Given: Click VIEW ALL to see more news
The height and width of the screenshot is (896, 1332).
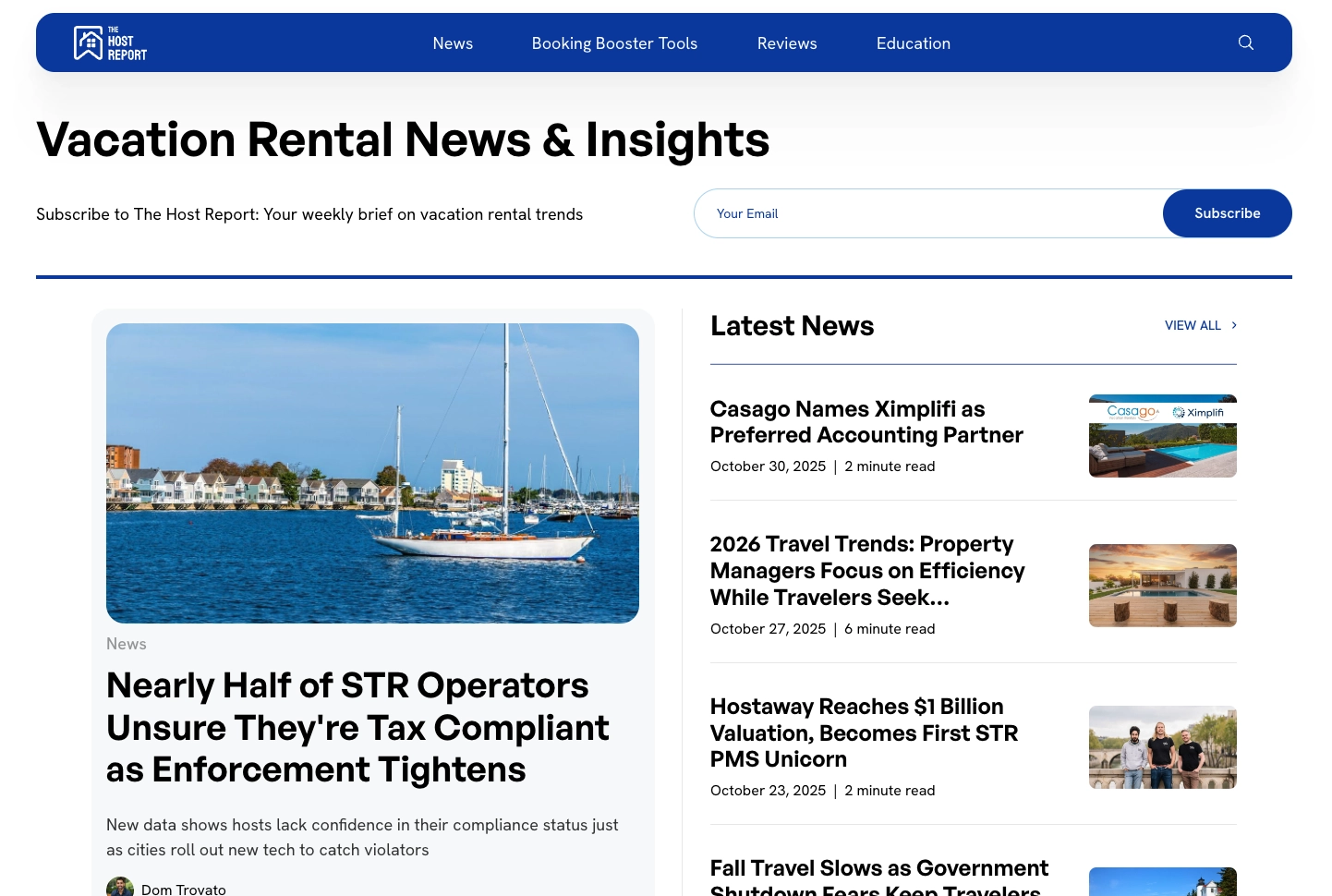Looking at the screenshot, I should point(1193,325).
